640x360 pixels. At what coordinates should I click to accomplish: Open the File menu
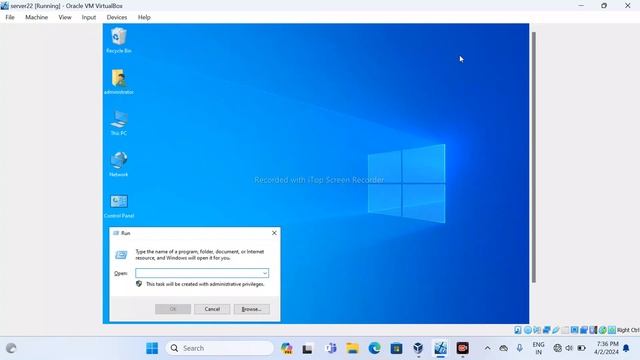pos(10,17)
